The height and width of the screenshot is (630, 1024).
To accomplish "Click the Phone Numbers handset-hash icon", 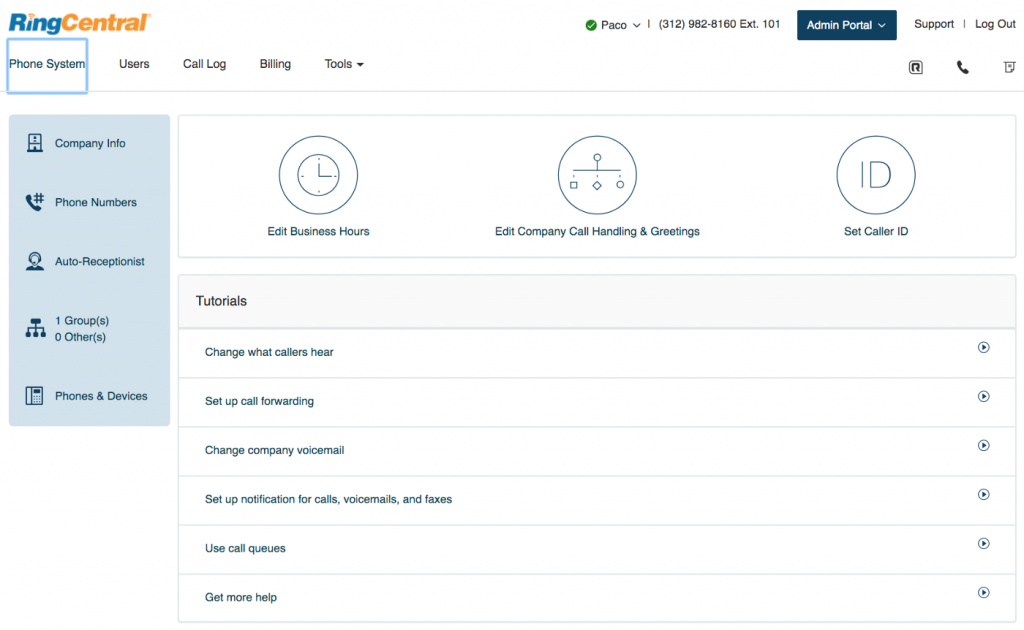I will (35, 202).
